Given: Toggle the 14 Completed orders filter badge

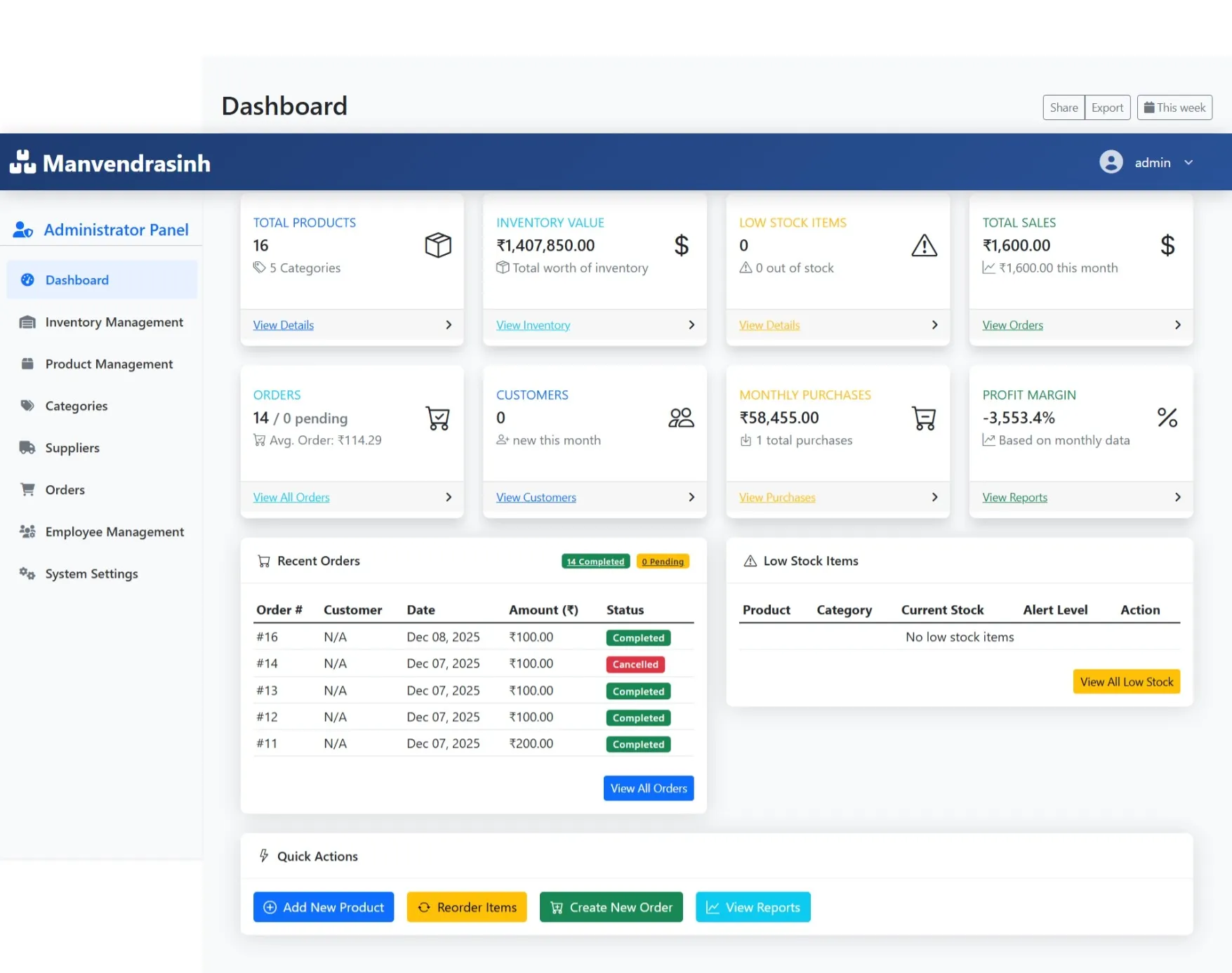Looking at the screenshot, I should pyautogui.click(x=595, y=561).
